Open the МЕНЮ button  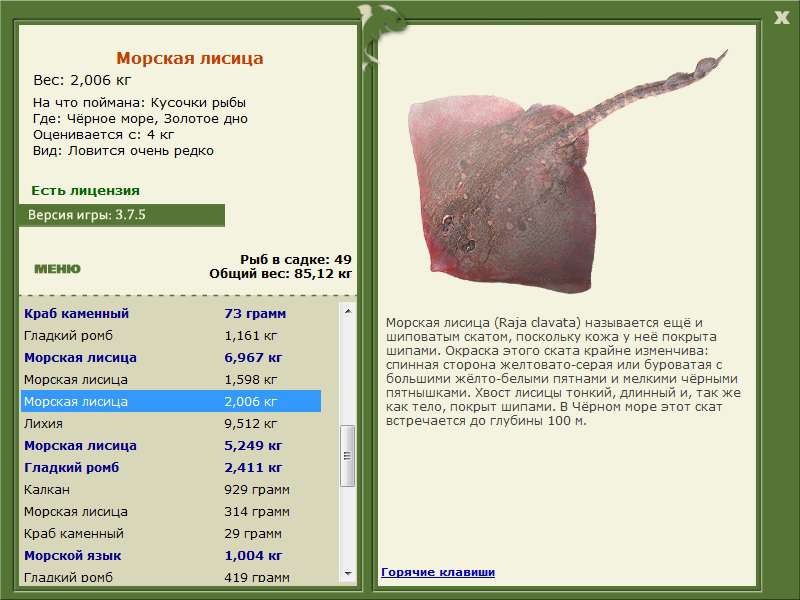point(57,269)
